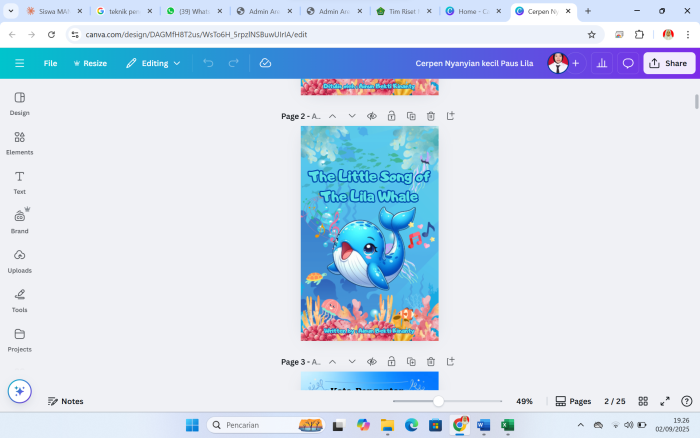
Task: Enter fullscreen presentation mode
Action: pos(665,401)
